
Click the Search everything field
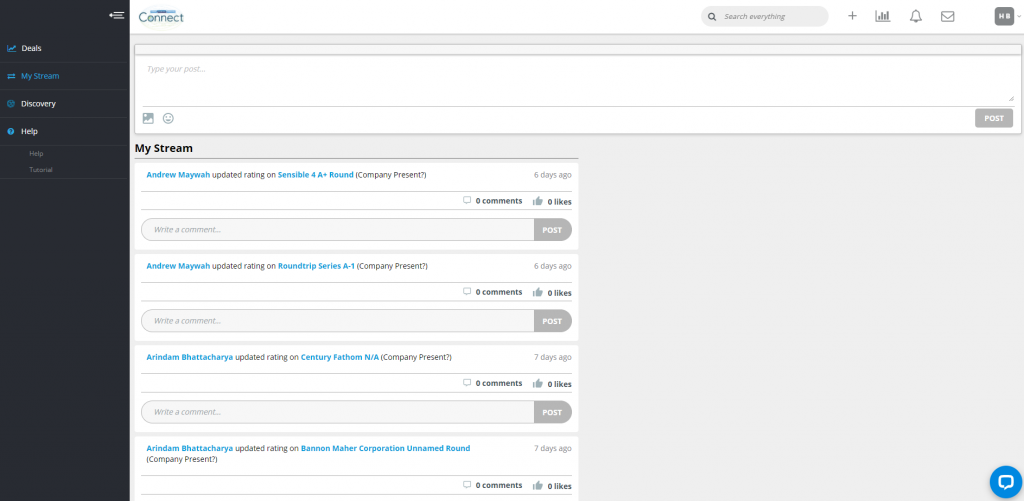click(773, 16)
